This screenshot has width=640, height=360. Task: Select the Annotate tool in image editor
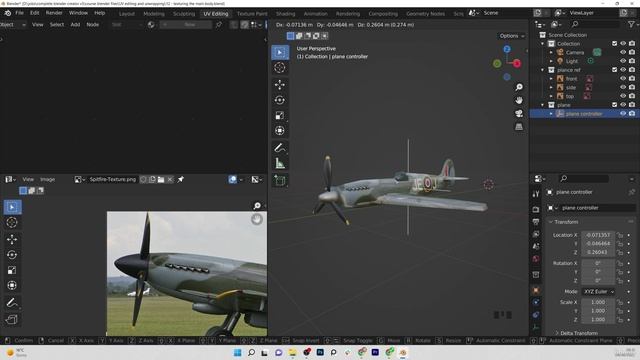[12, 303]
